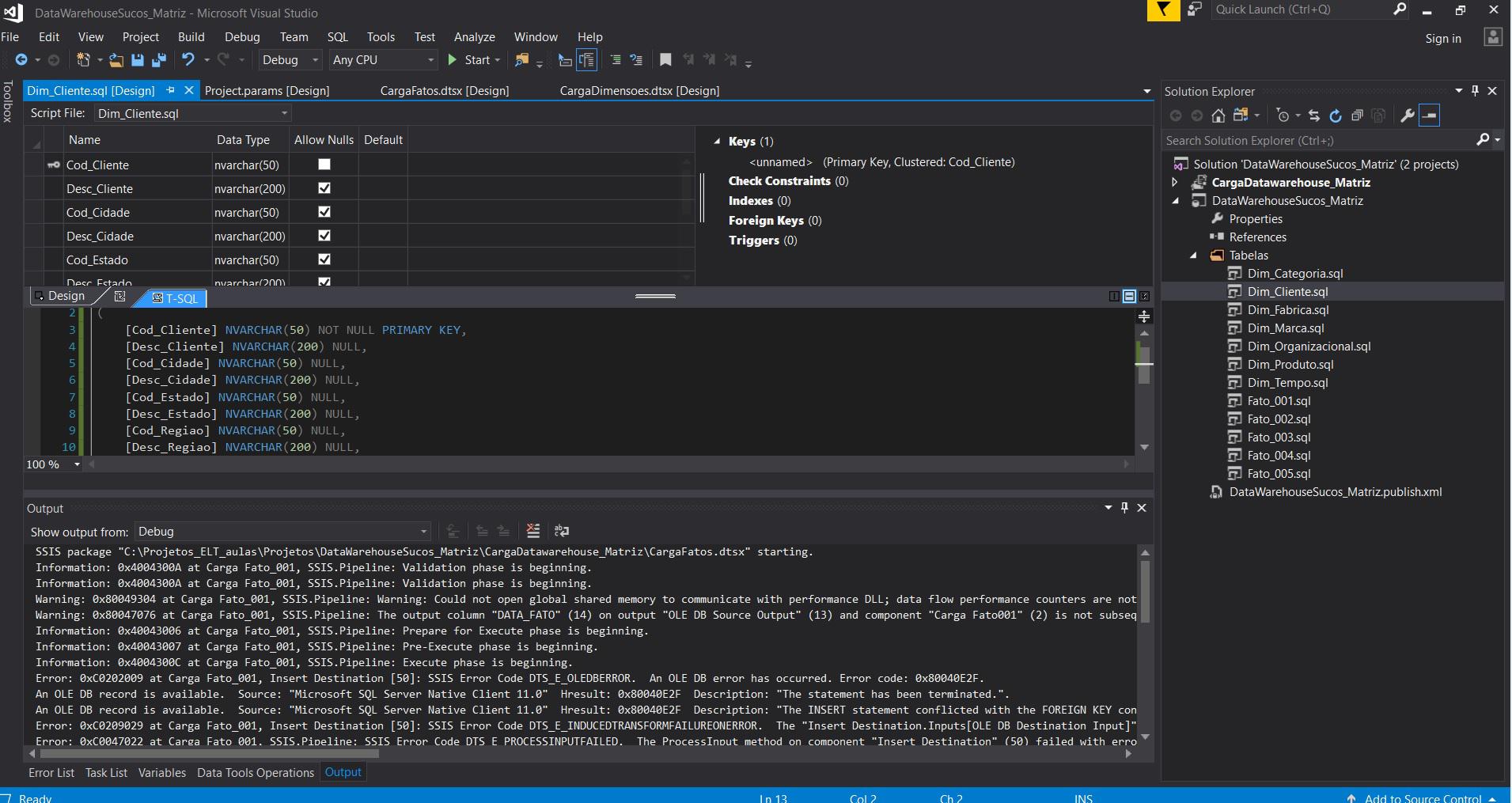Uncheck Allow Nulls for Cod_Estado
Image resolution: width=1512 pixels, height=803 pixels.
pos(324,259)
